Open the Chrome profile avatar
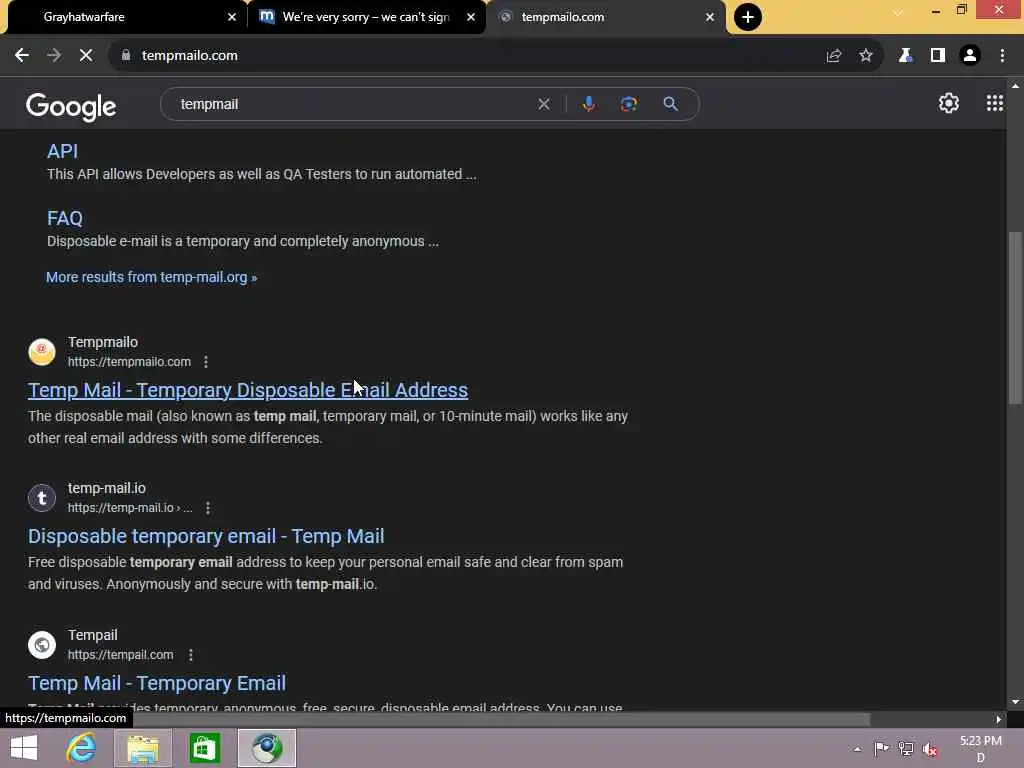Image resolution: width=1024 pixels, height=768 pixels. click(x=970, y=56)
